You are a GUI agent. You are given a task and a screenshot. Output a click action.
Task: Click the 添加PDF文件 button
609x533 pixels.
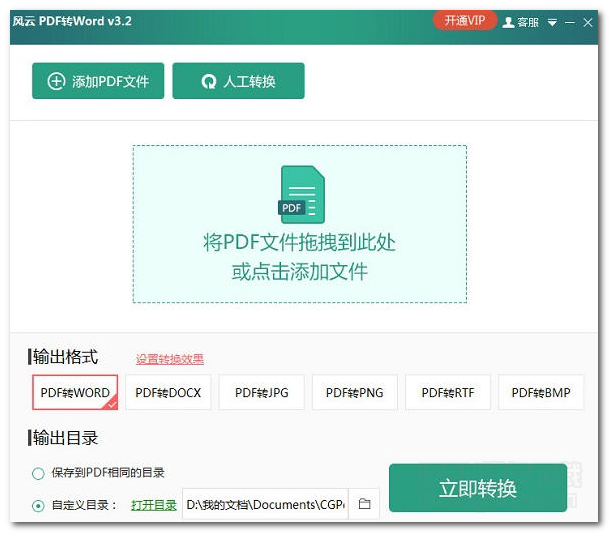point(98,81)
